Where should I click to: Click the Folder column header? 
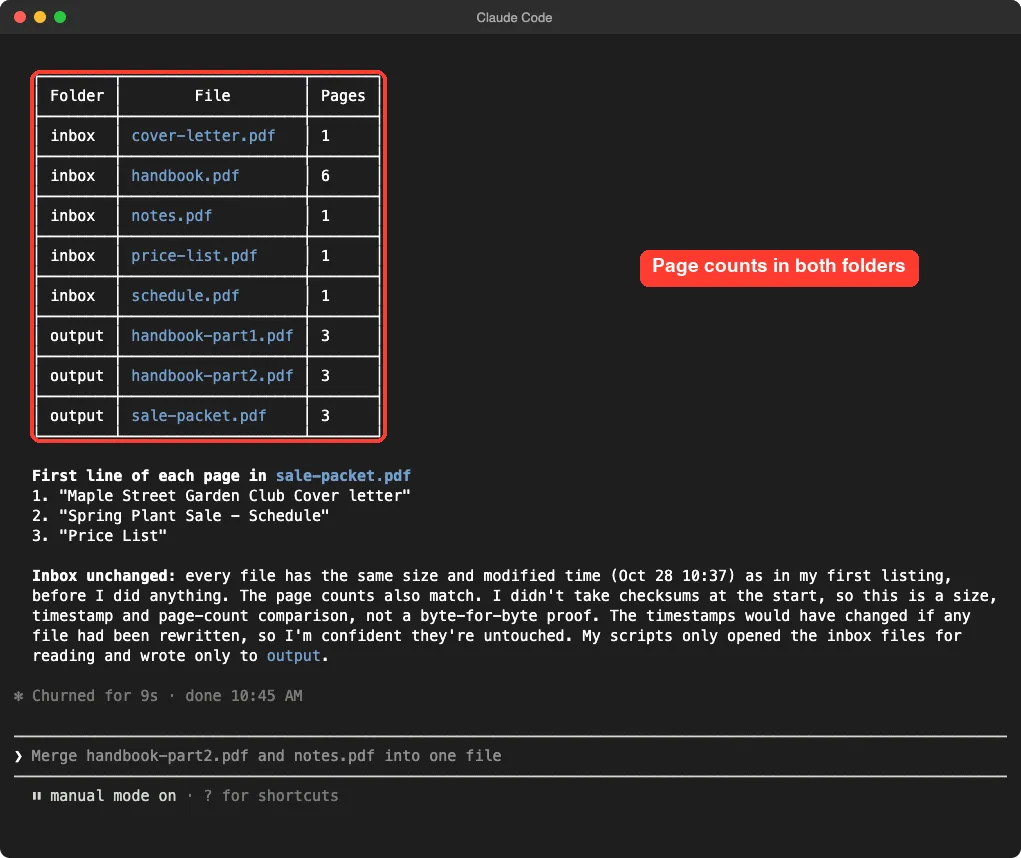click(x=77, y=96)
